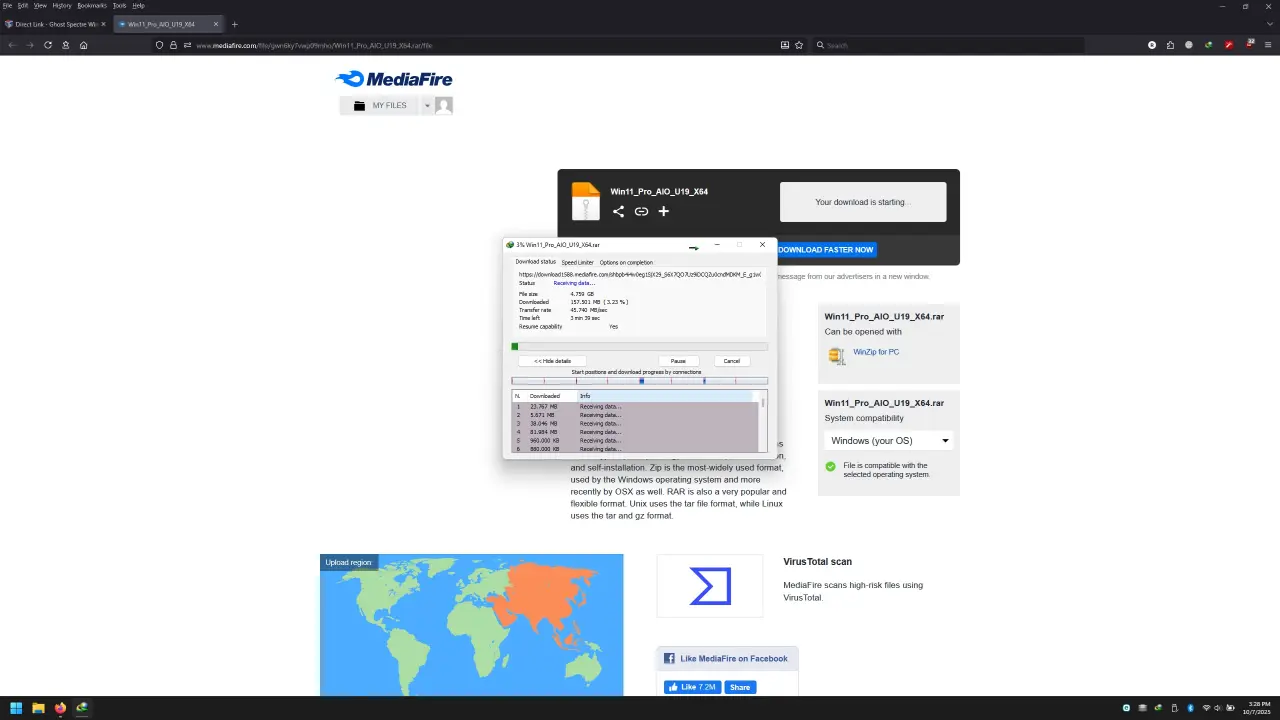Click the connections progress segment bar

[x=639, y=380]
